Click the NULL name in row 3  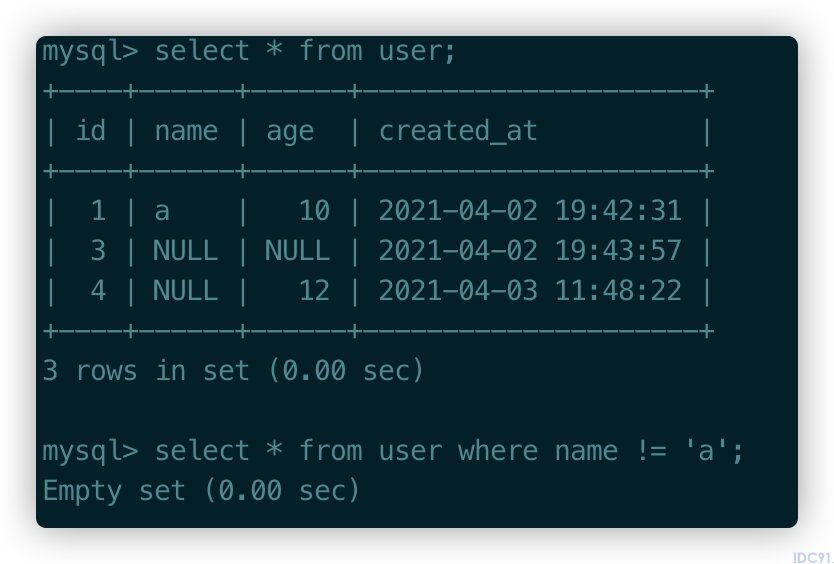186,251
